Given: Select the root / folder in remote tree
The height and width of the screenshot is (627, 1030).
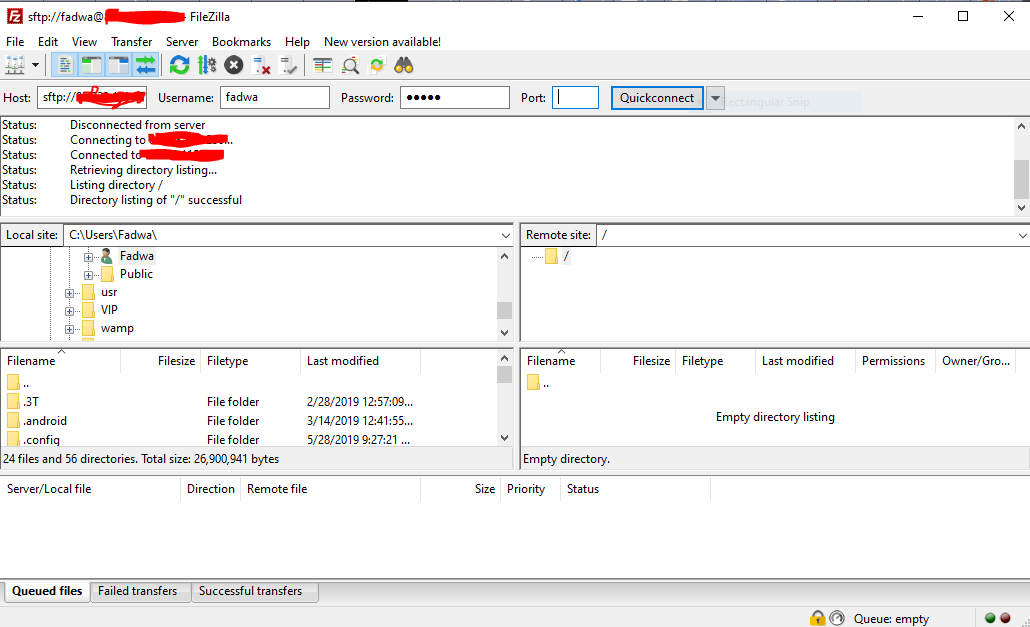Looking at the screenshot, I should click(x=566, y=256).
